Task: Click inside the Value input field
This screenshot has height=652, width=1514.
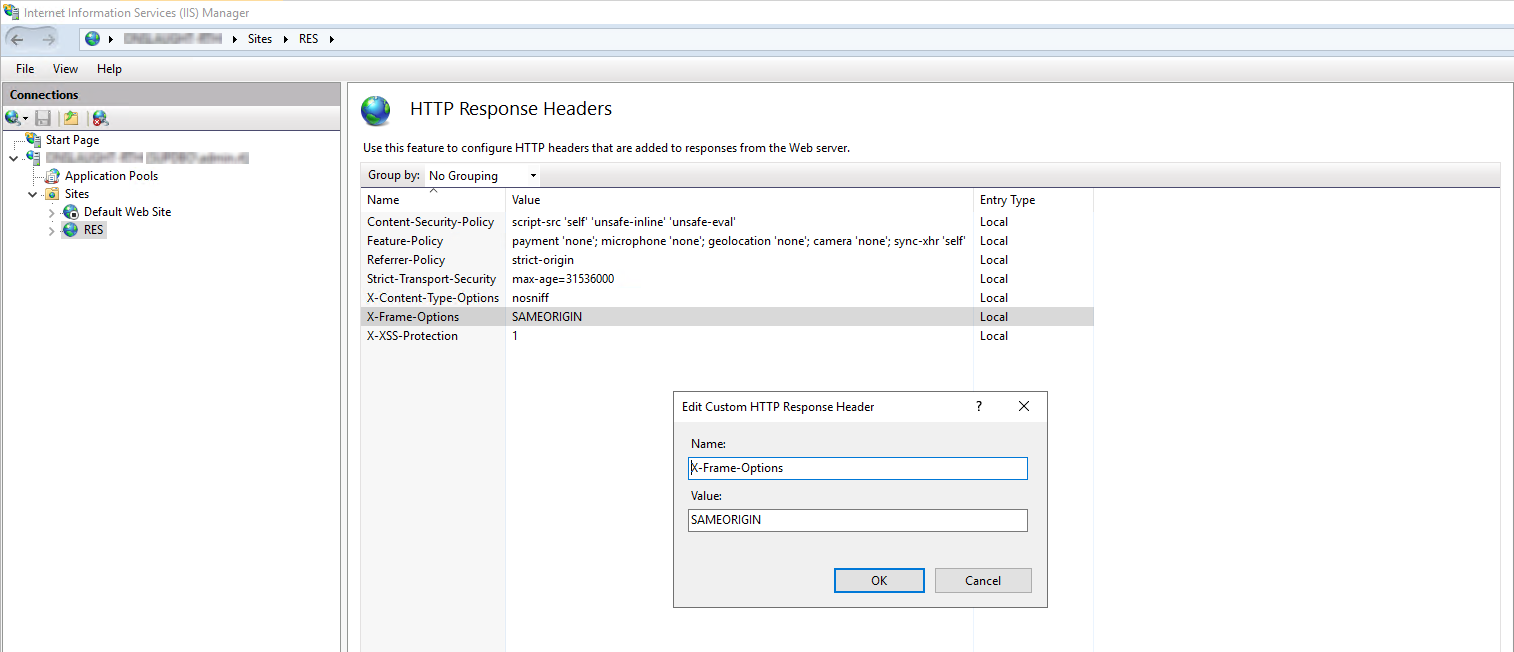Action: pyautogui.click(x=856, y=520)
